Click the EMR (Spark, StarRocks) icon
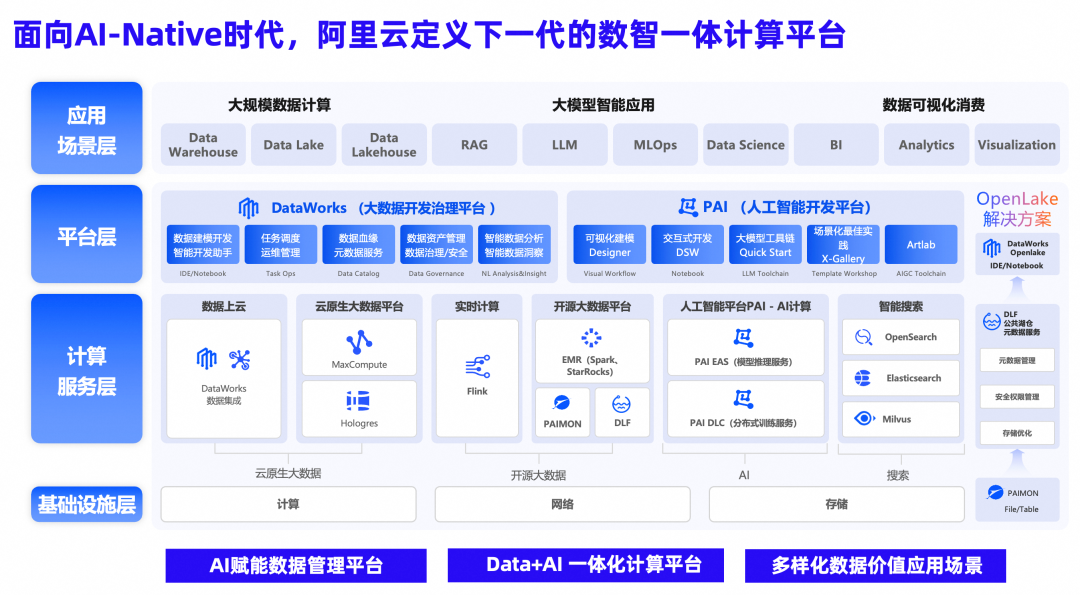Image resolution: width=1080 pixels, height=595 pixels. [591, 337]
